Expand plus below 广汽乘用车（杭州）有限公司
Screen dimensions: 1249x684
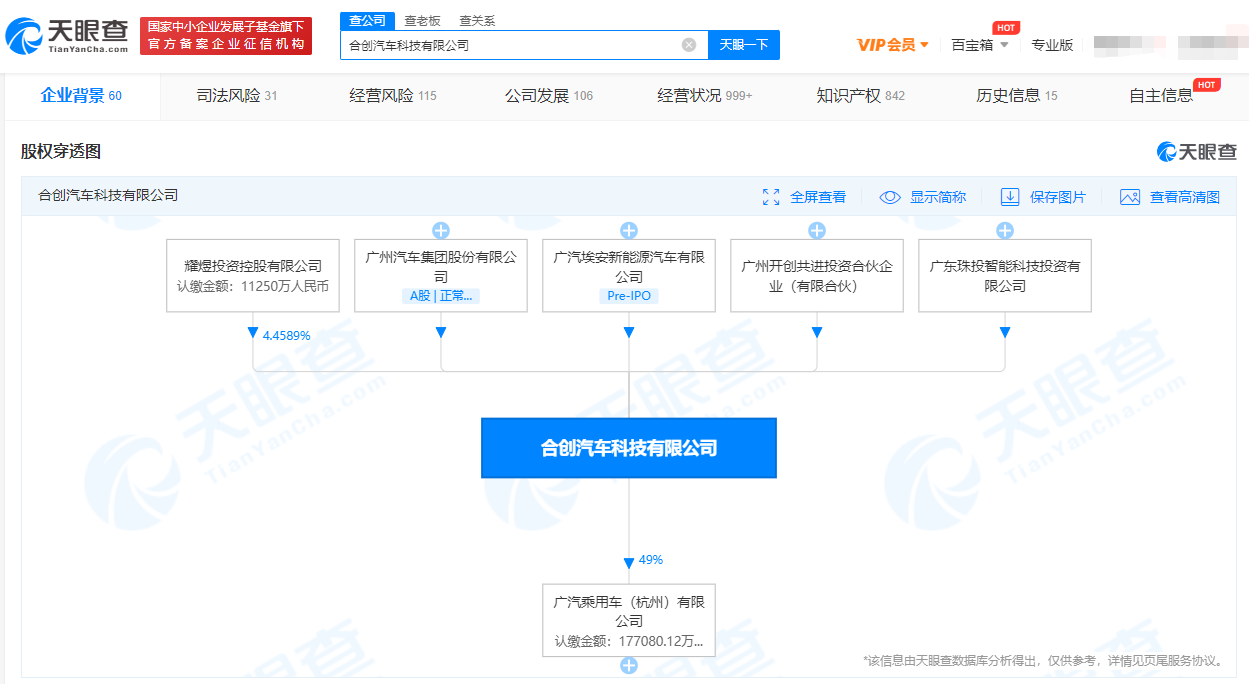click(629, 665)
